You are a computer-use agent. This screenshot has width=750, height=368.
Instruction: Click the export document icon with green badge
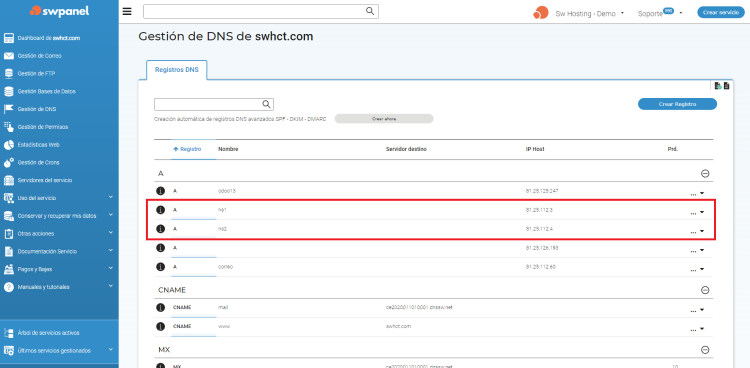[718, 86]
